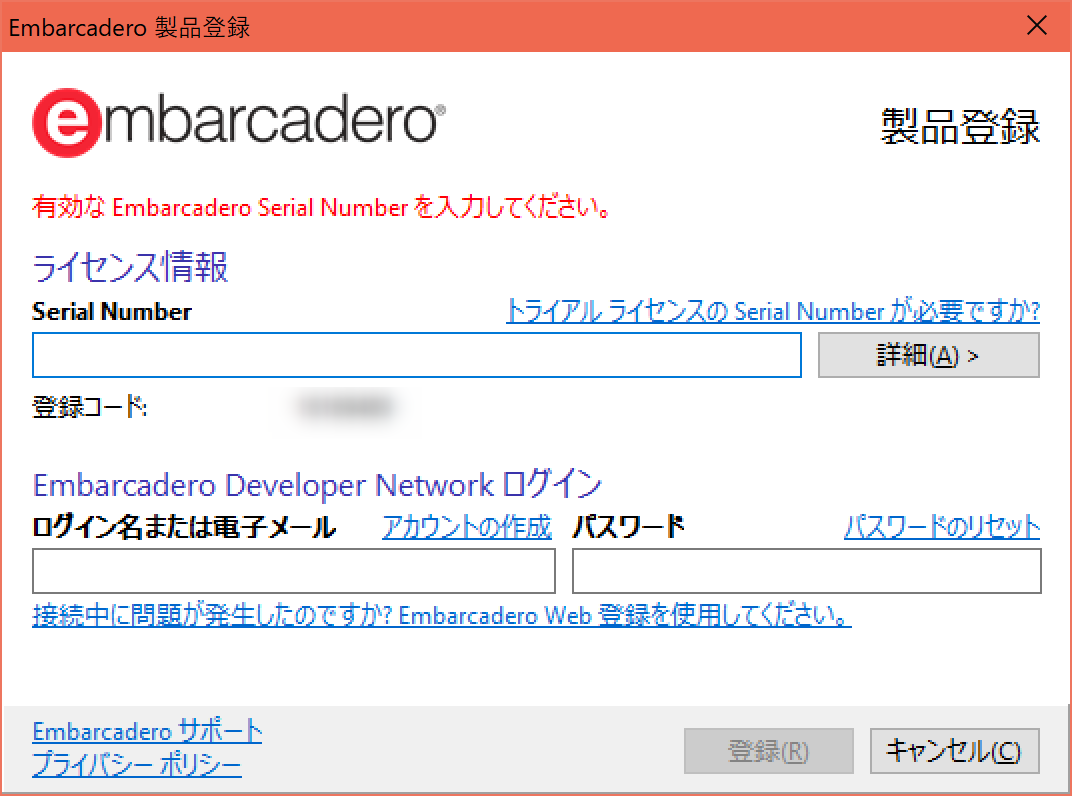Click the キャンセル(C) button
The width and height of the screenshot is (1072, 796).
pyautogui.click(x=954, y=751)
